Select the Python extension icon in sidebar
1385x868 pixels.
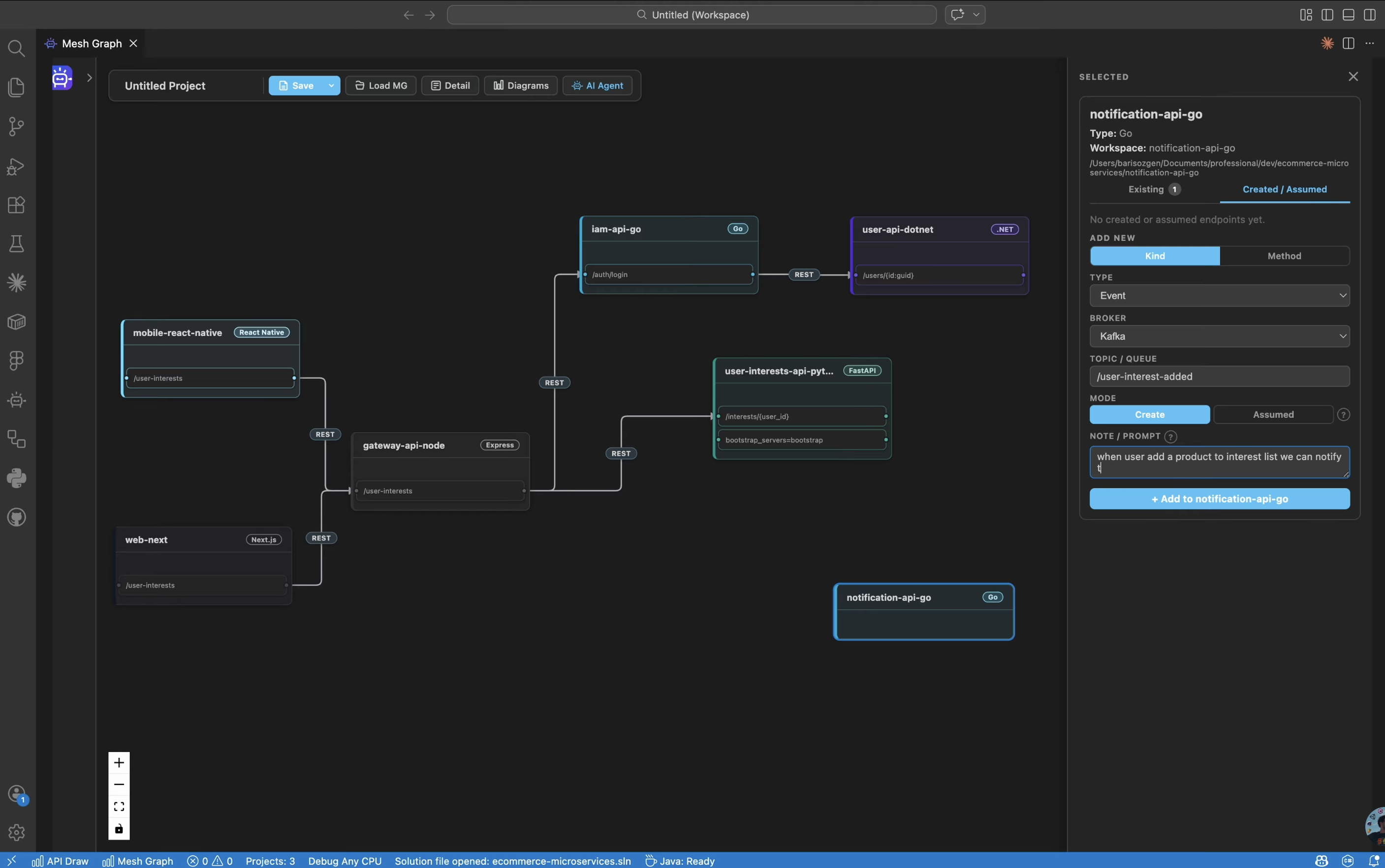coord(16,478)
